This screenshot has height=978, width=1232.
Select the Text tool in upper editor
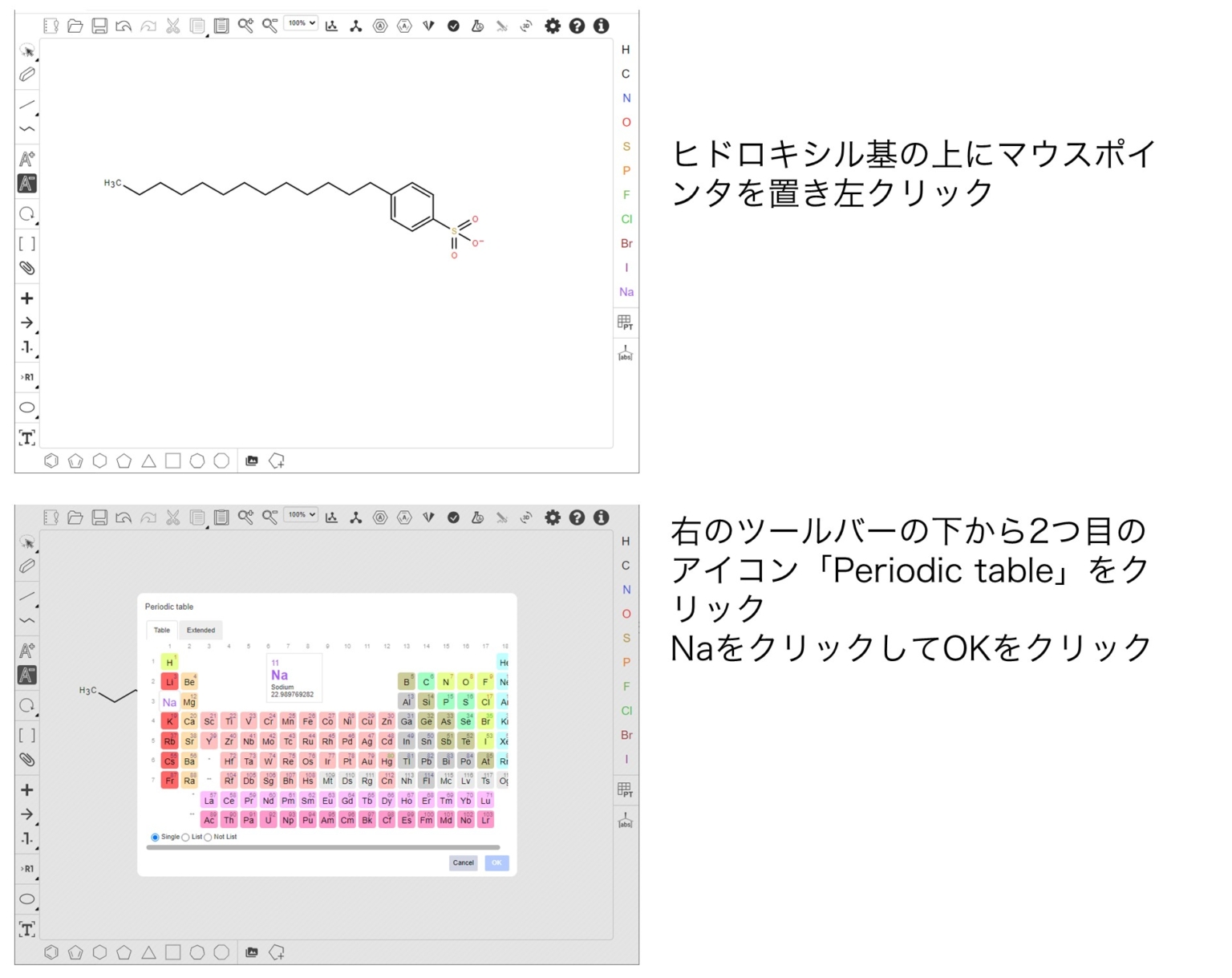pos(26,438)
